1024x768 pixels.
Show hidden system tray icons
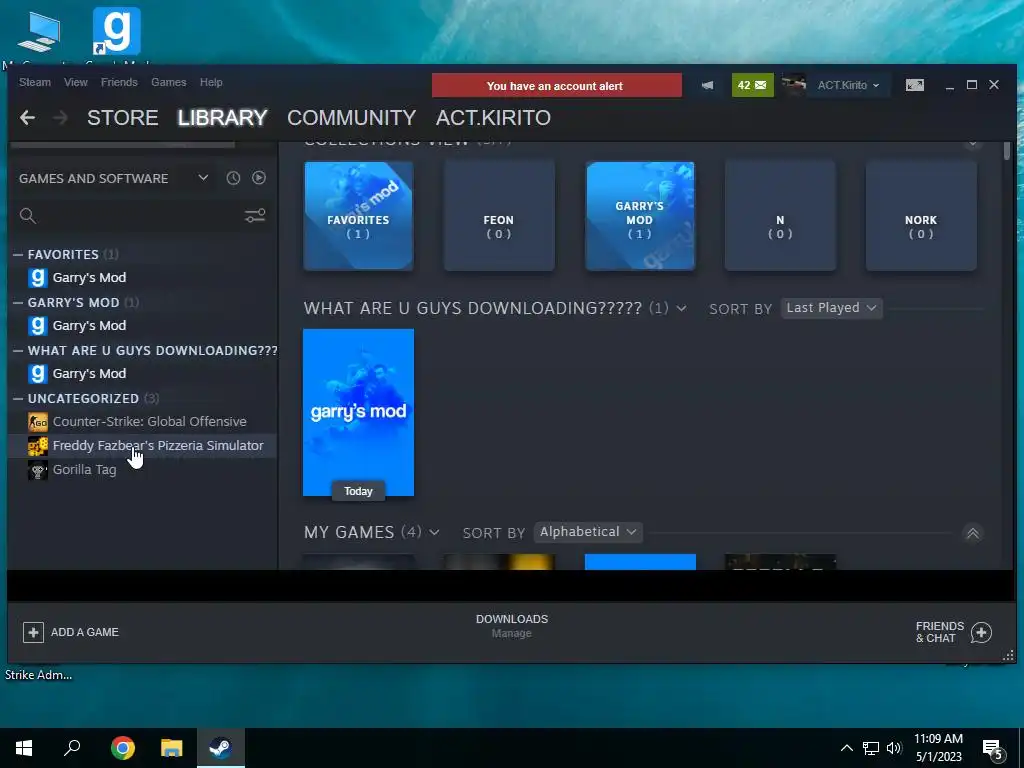tap(846, 748)
